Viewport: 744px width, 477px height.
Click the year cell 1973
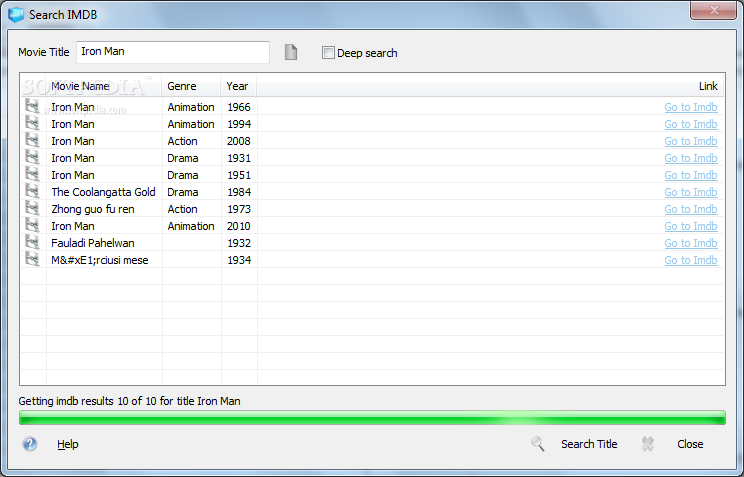pos(239,210)
